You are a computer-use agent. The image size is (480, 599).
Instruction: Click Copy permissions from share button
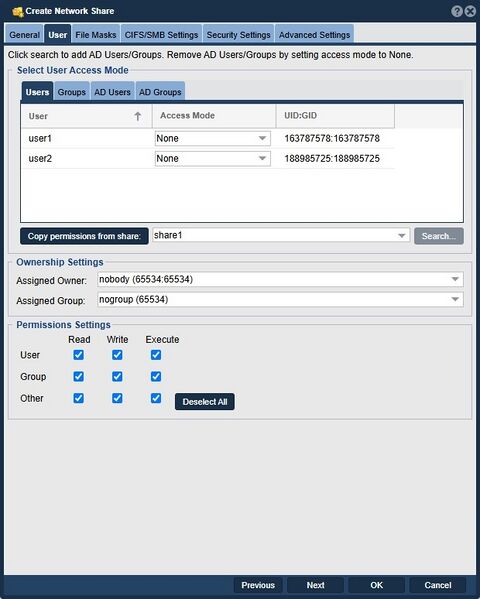tap(84, 236)
